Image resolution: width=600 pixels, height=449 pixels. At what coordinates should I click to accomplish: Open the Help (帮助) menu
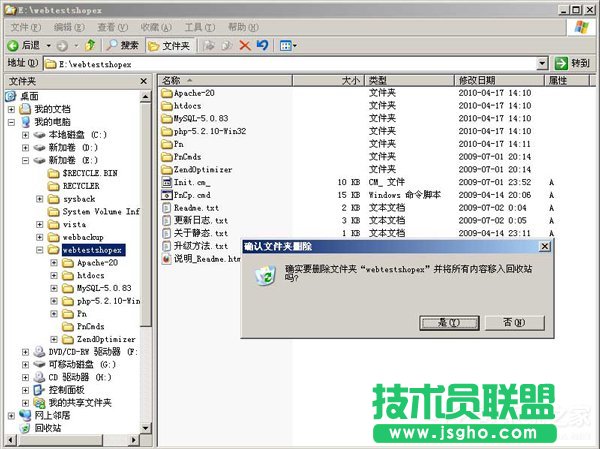[243, 27]
